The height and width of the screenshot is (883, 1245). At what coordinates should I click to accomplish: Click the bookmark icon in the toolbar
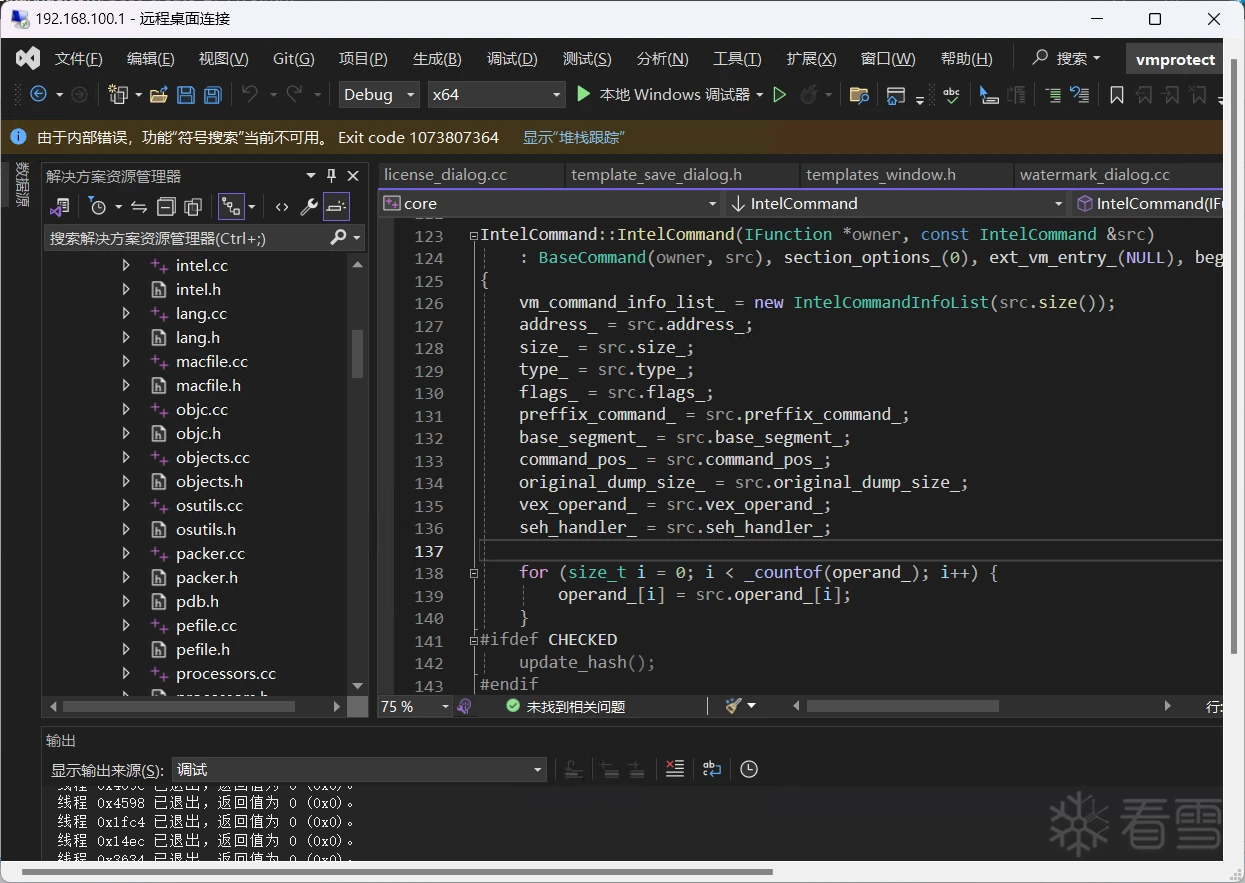tap(1117, 95)
